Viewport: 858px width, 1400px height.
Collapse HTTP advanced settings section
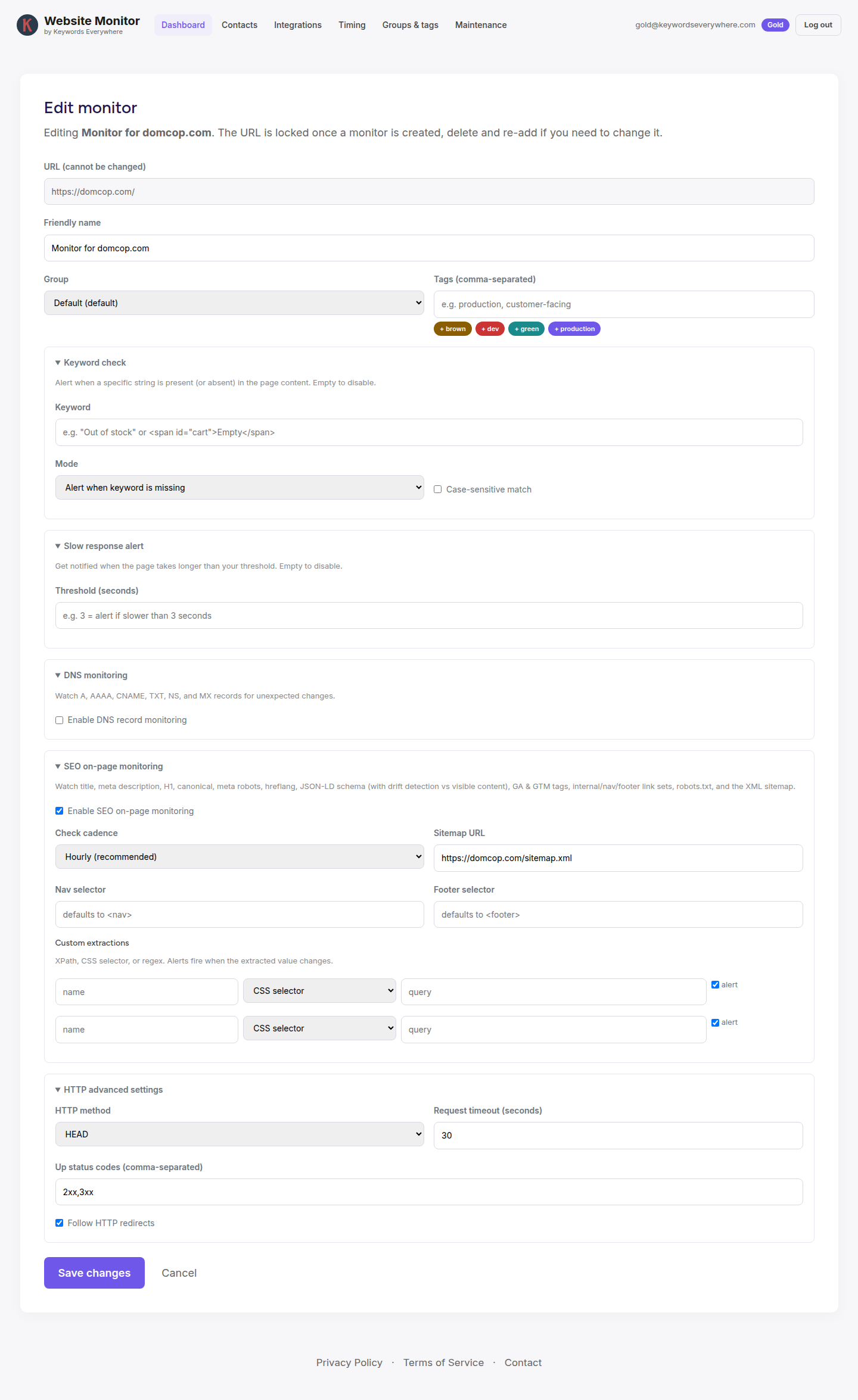tap(109, 1090)
